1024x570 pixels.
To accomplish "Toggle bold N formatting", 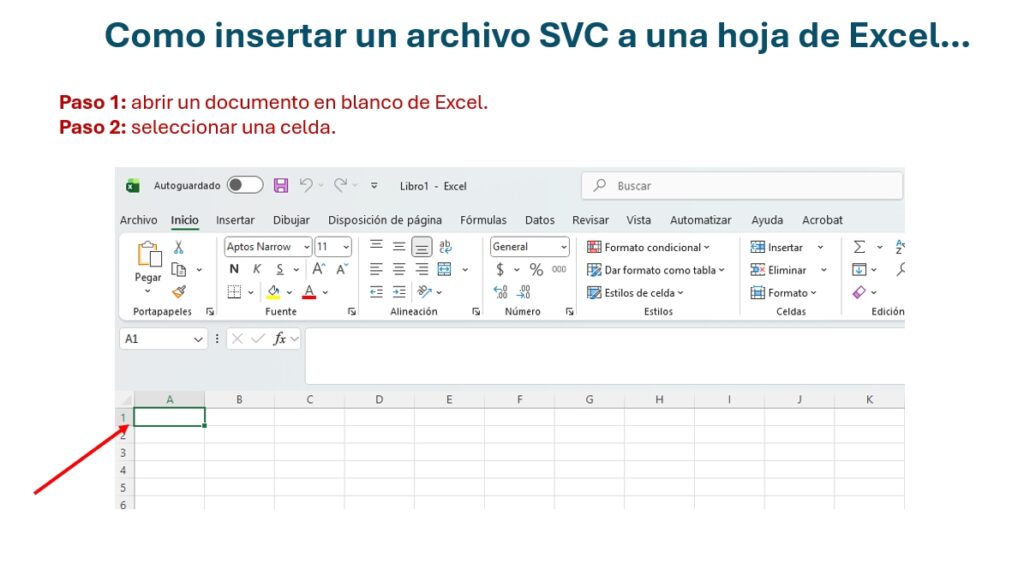I will pos(234,270).
